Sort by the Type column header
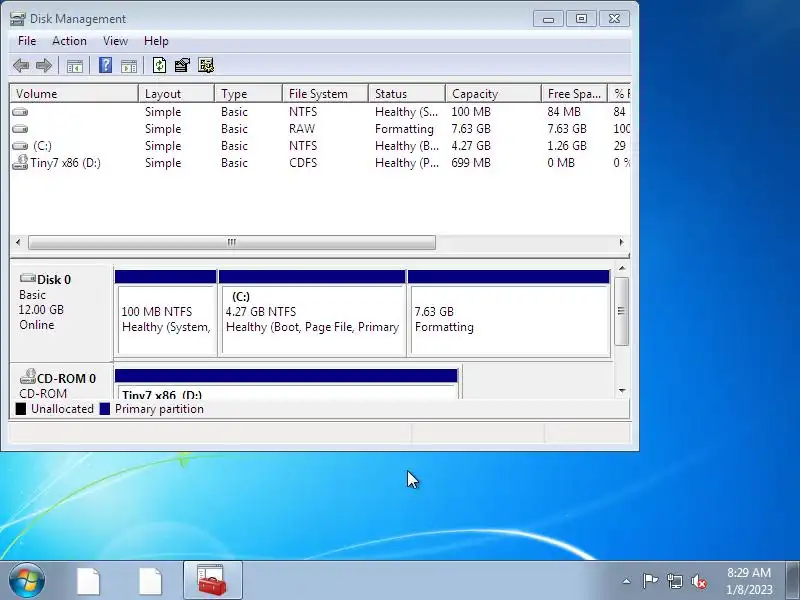This screenshot has height=600, width=800. point(248,94)
